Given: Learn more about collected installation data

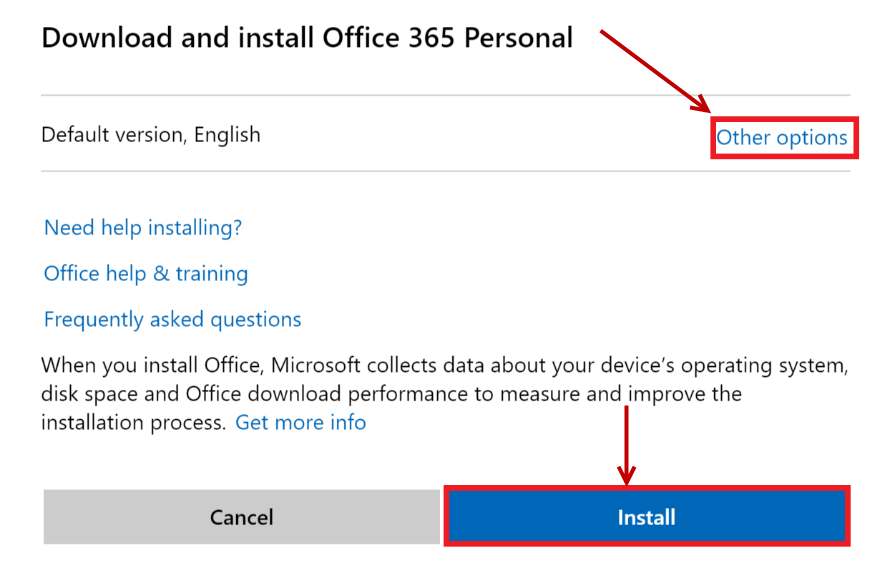Looking at the screenshot, I should (x=300, y=422).
